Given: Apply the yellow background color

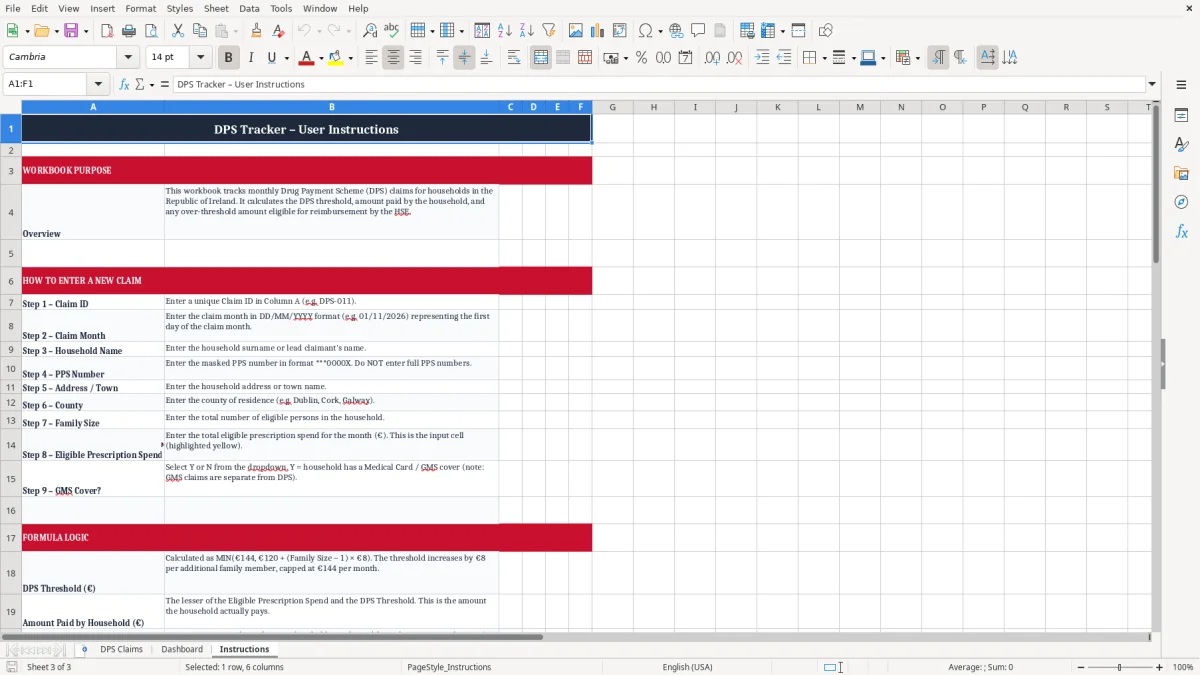Looking at the screenshot, I should (335, 58).
